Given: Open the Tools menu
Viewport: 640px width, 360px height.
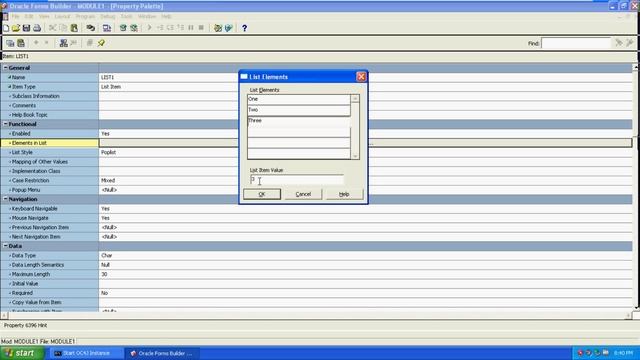Looking at the screenshot, I should [127, 17].
